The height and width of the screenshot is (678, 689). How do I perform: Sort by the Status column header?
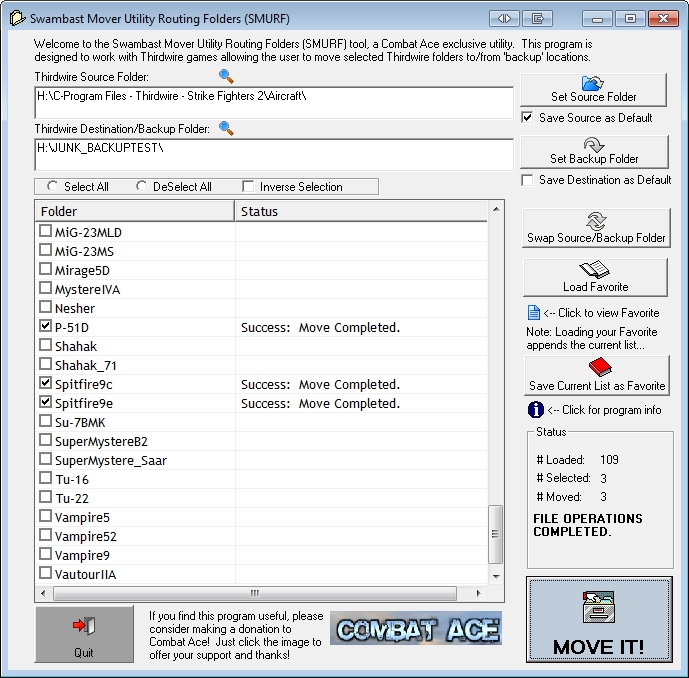[361, 211]
